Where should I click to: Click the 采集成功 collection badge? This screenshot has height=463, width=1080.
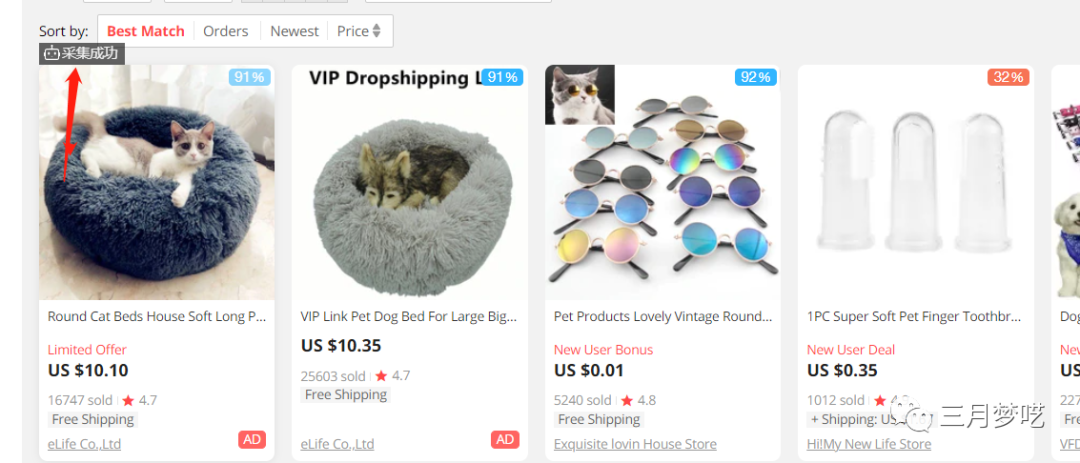[82, 53]
